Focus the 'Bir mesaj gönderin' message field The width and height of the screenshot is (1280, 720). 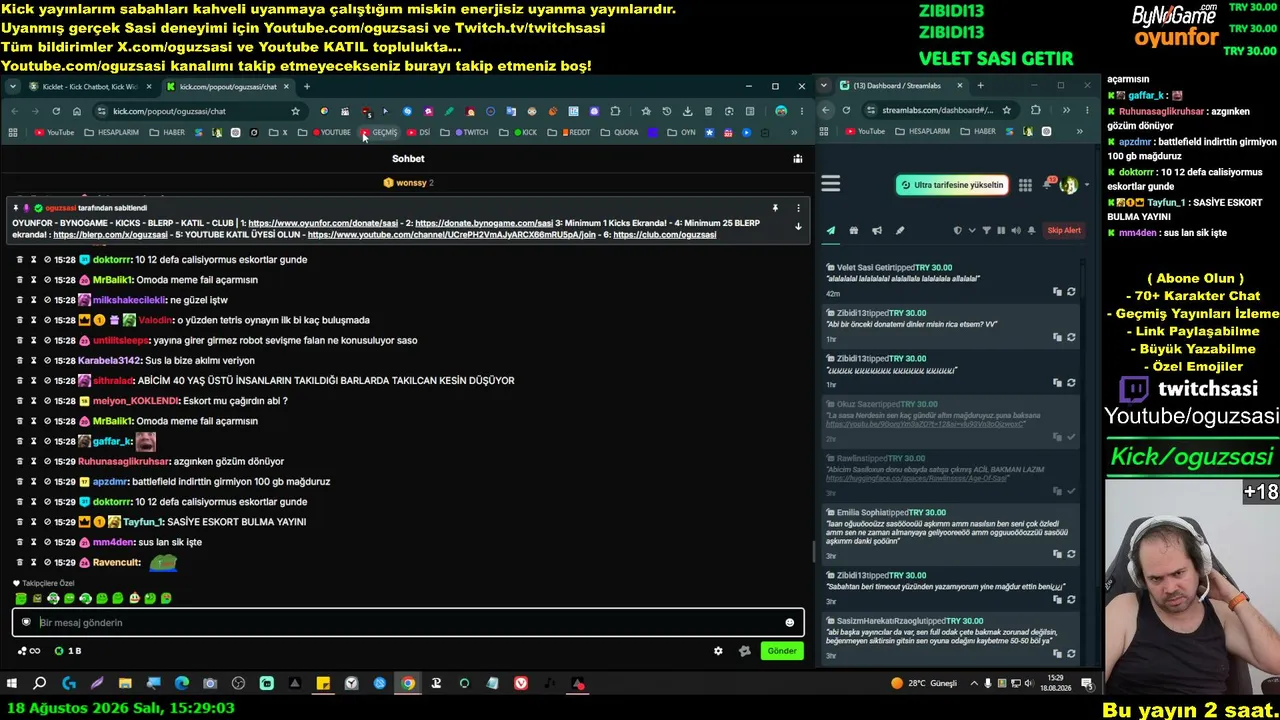[x=408, y=623]
